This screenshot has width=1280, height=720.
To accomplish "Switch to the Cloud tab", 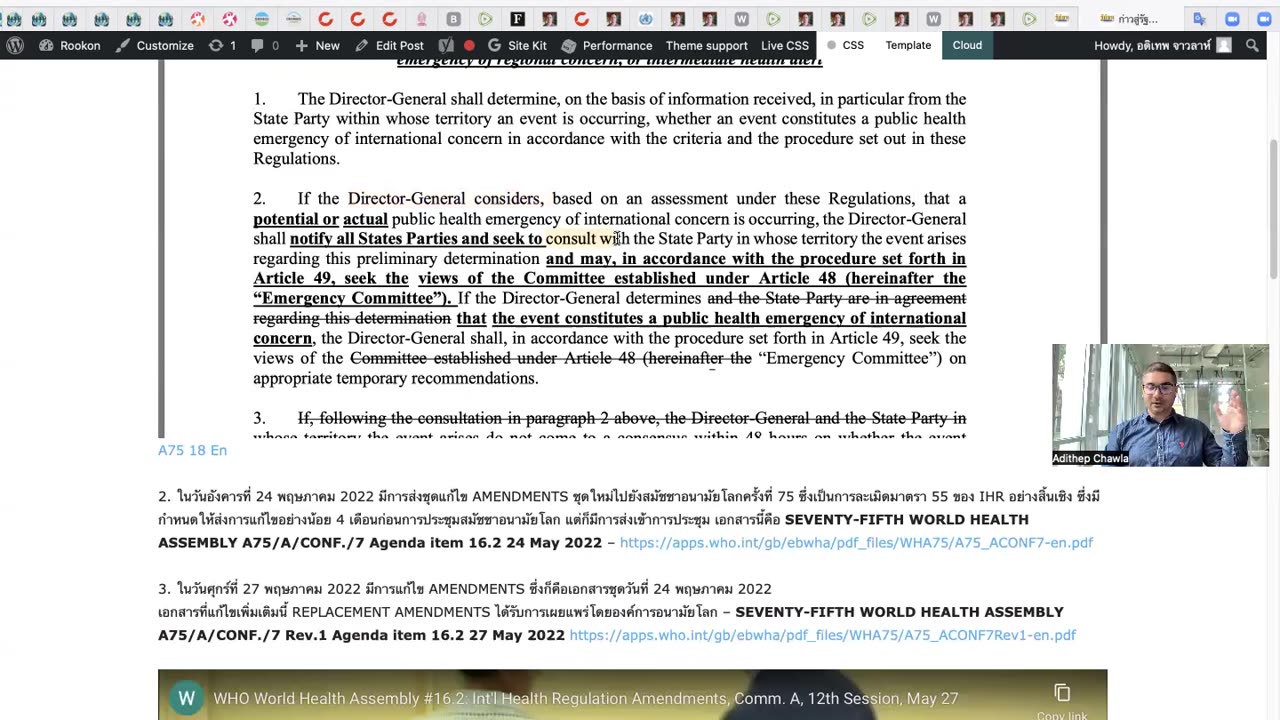I will 967,45.
